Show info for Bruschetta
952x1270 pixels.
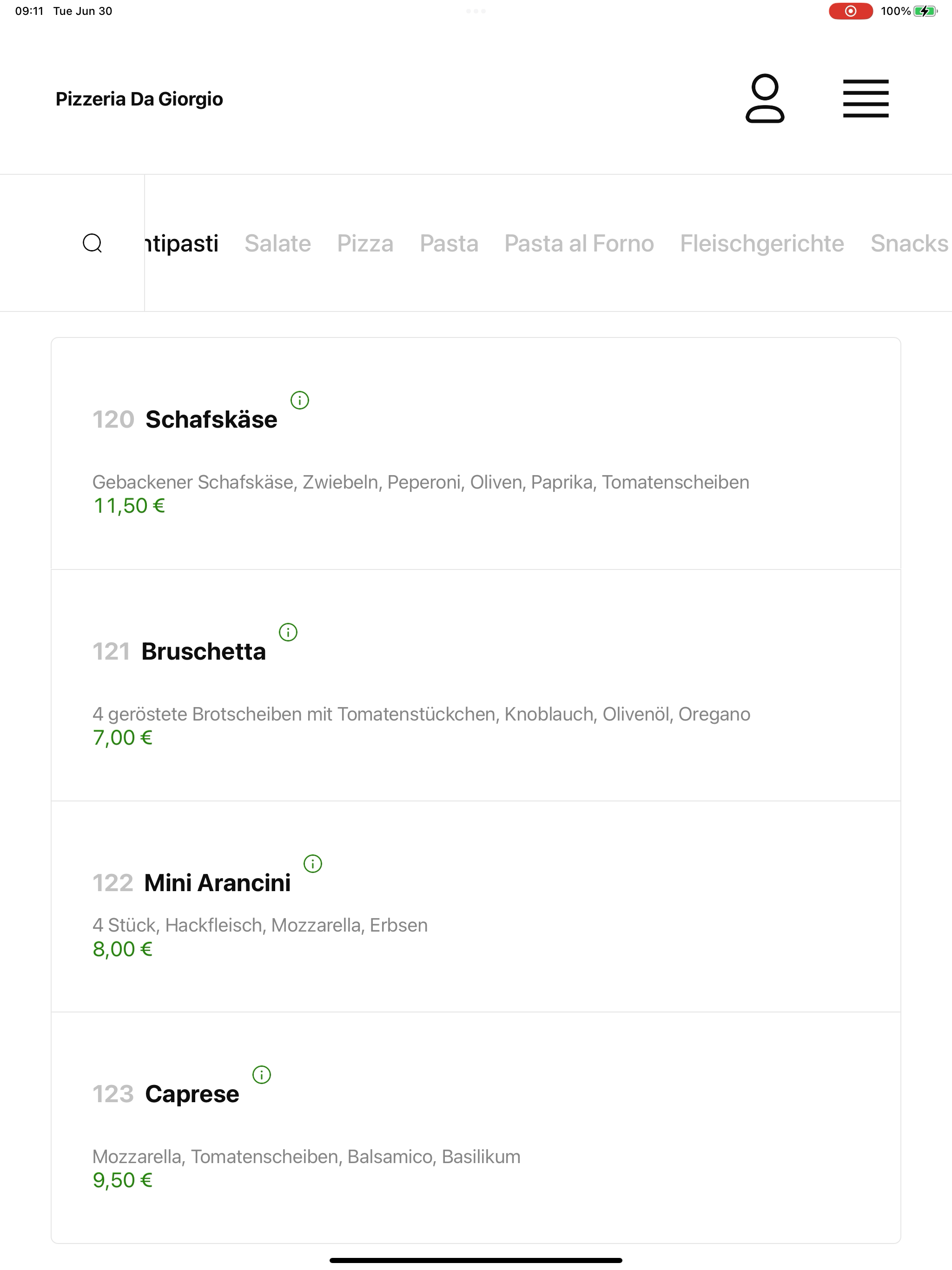click(288, 632)
